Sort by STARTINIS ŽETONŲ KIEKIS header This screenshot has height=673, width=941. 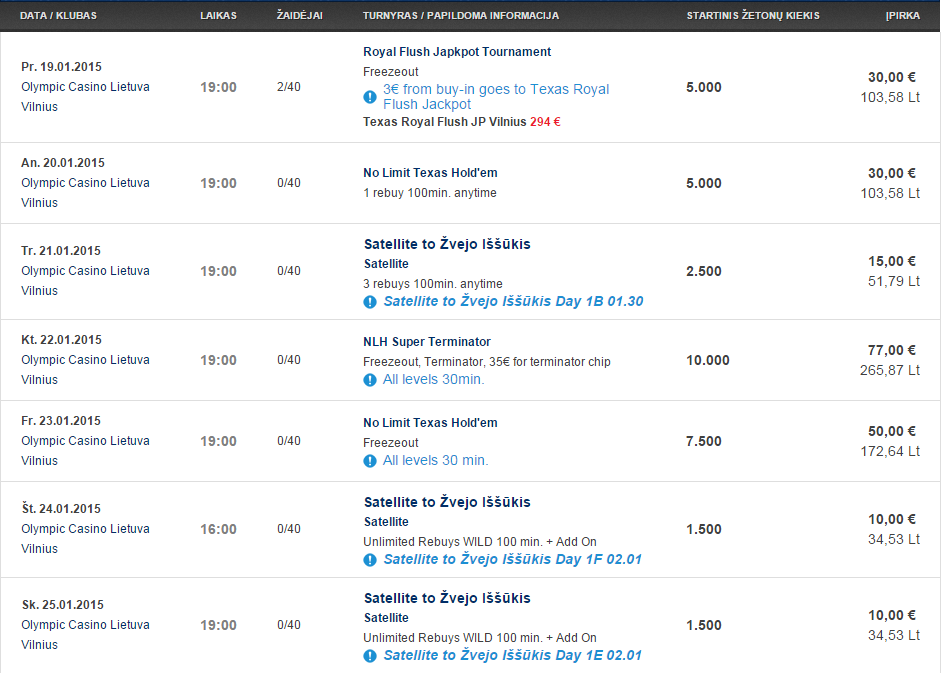[x=753, y=16]
